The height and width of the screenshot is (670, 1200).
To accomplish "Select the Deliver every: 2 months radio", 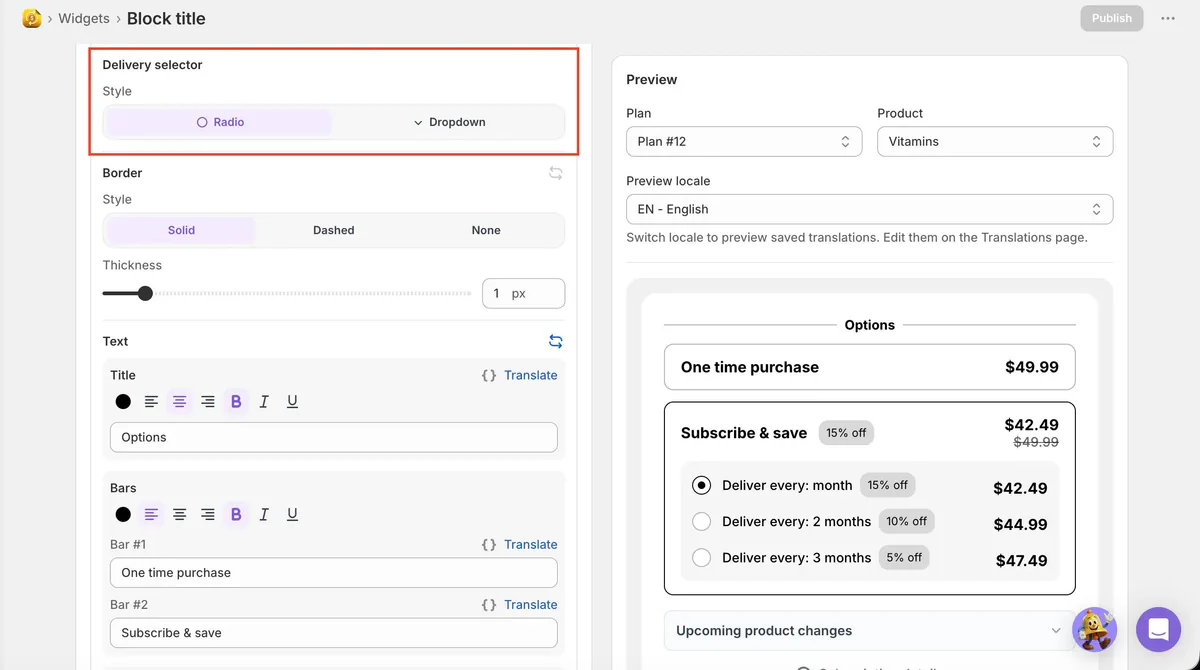I will [702, 521].
